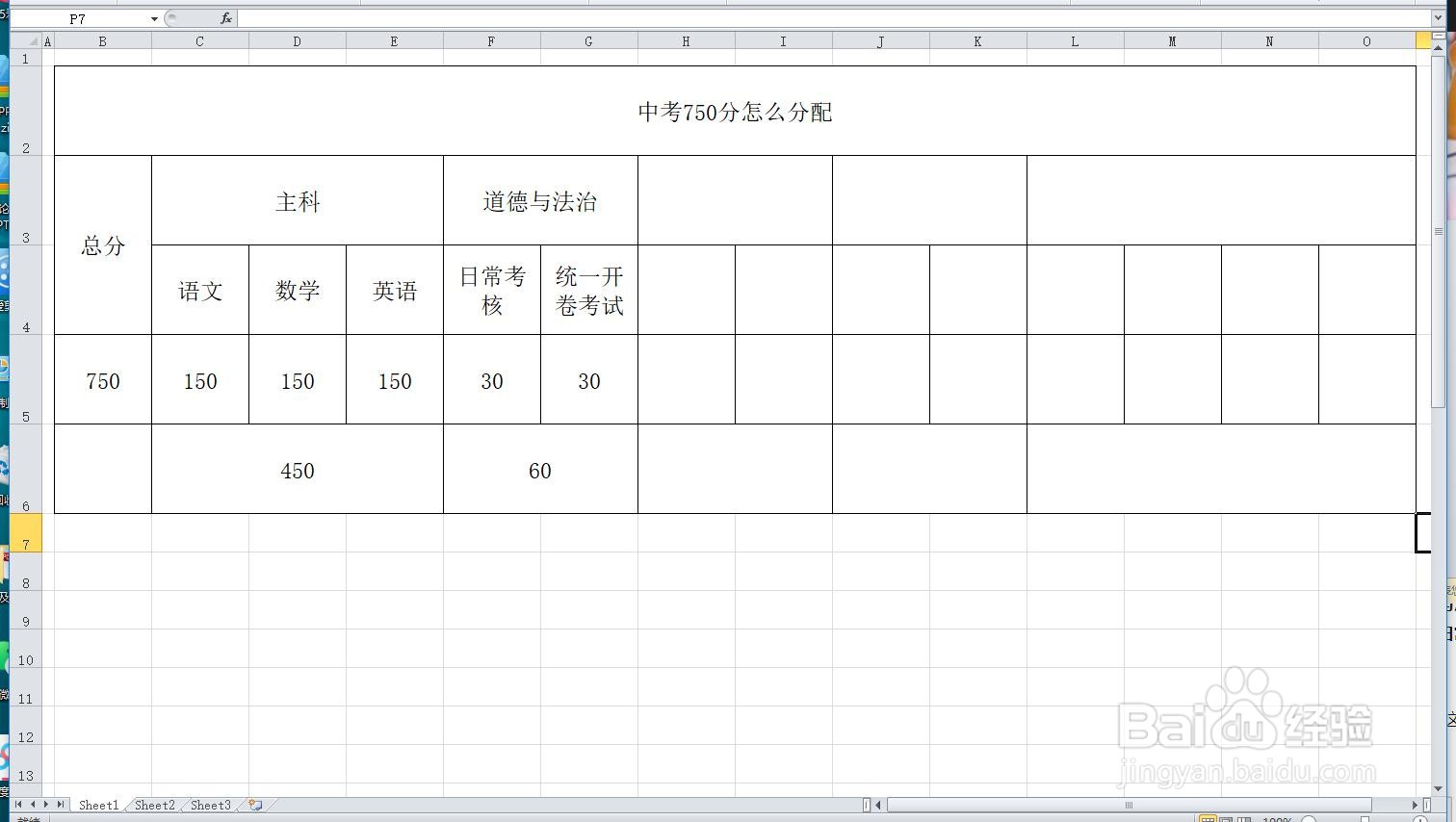Select column O header

[1367, 41]
